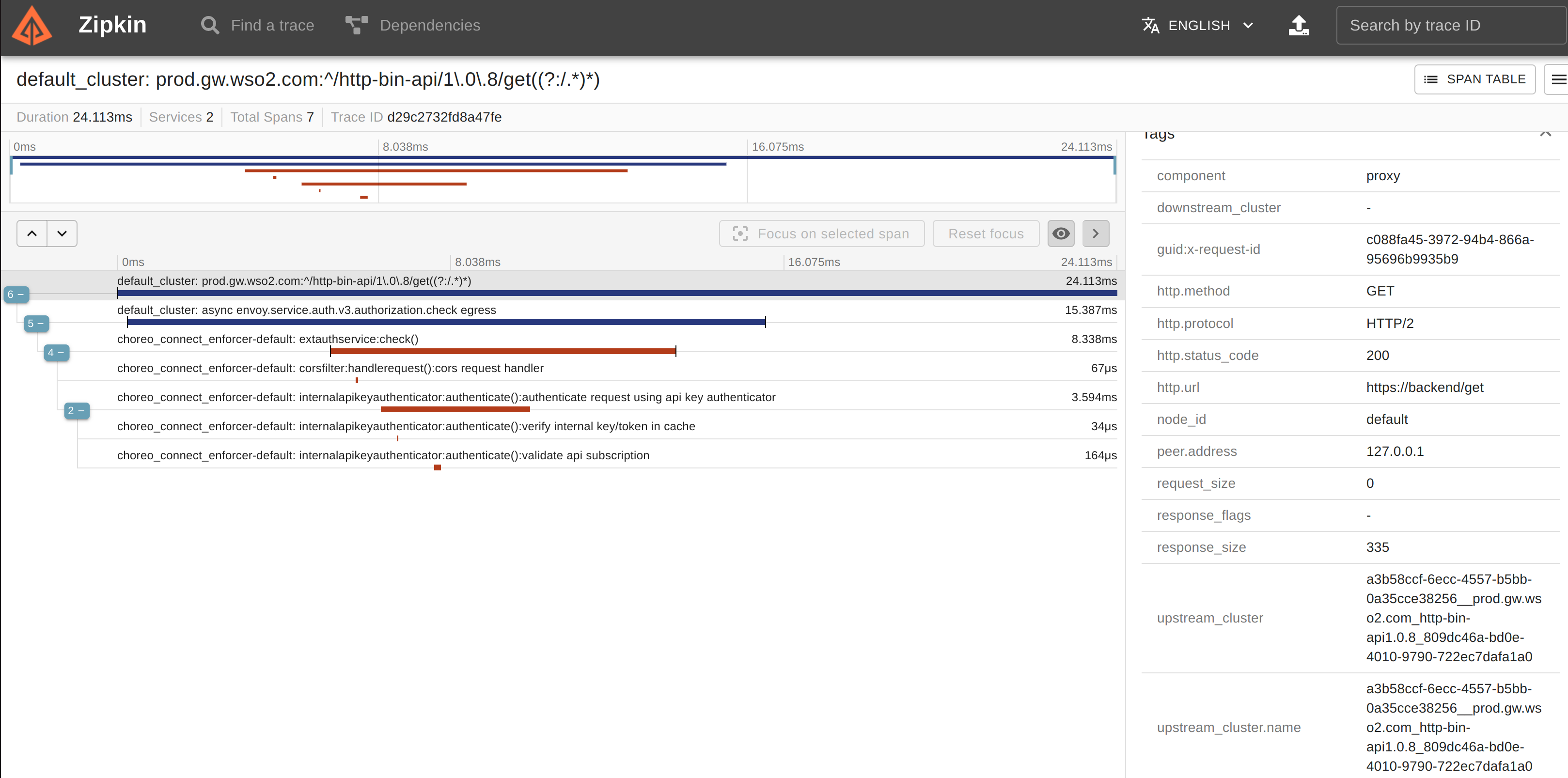Click the Total Spans 7 summary

(x=272, y=117)
